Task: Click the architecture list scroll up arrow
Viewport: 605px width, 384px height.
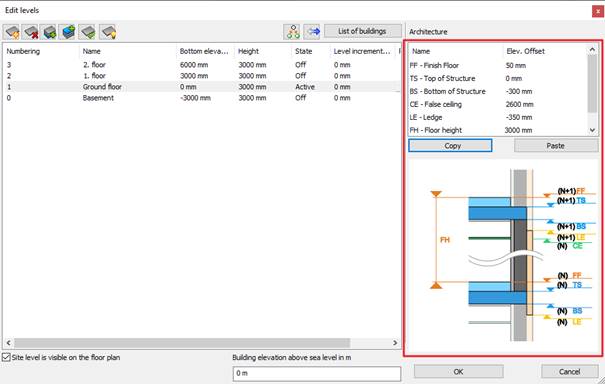Action: point(593,50)
